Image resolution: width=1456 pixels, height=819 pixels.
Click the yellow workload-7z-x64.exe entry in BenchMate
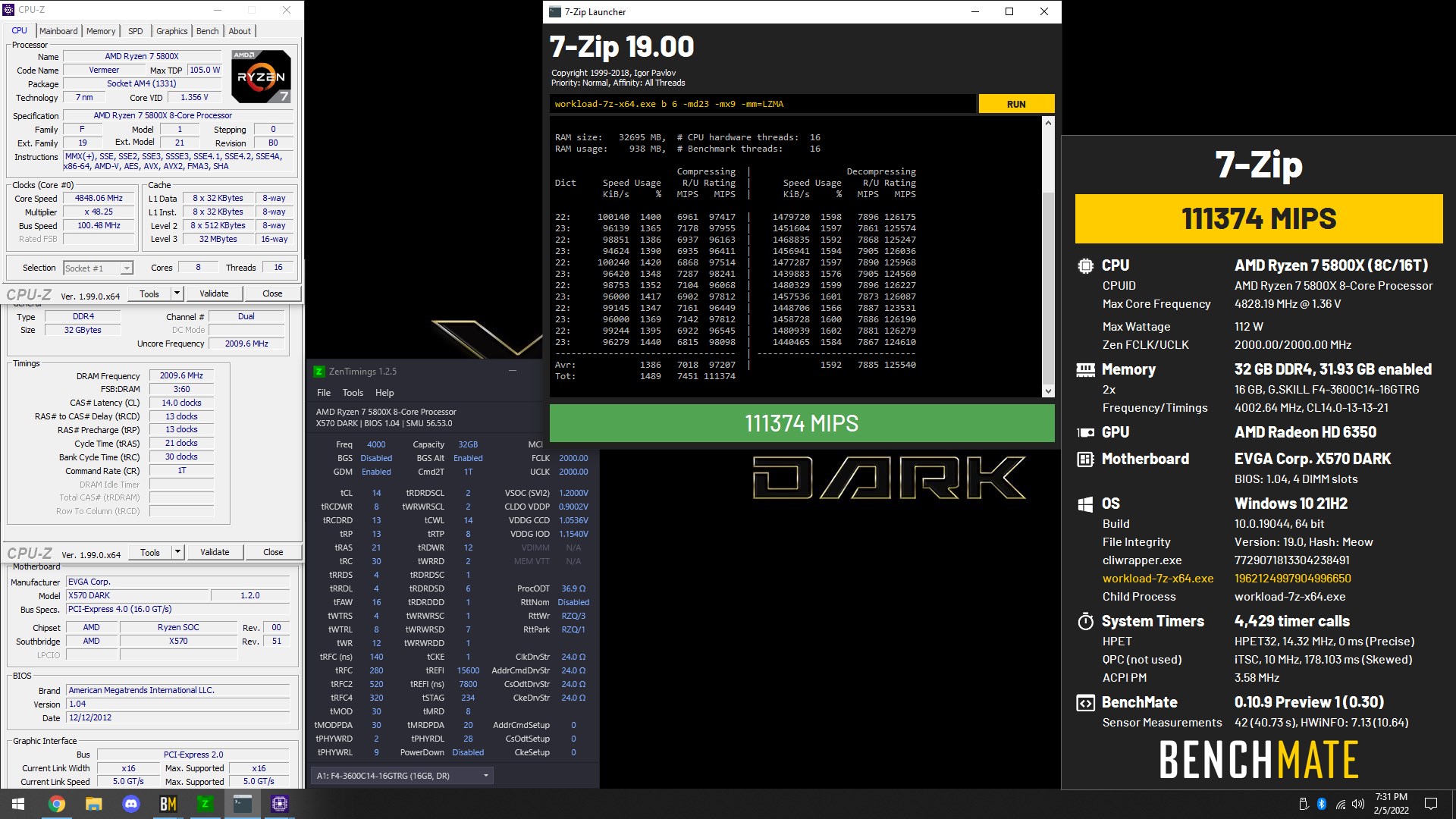[1158, 579]
